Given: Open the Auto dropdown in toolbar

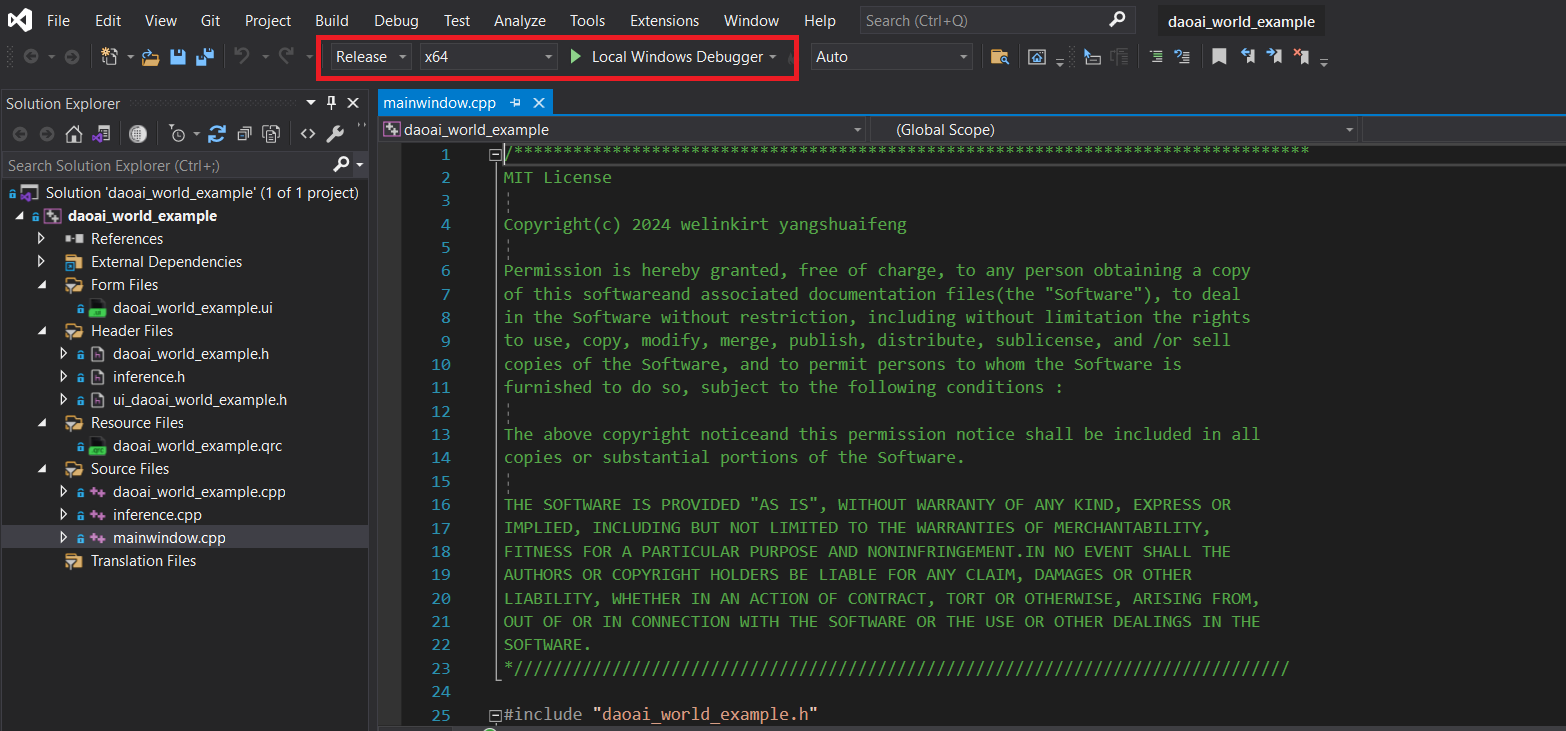Looking at the screenshot, I should tap(892, 57).
